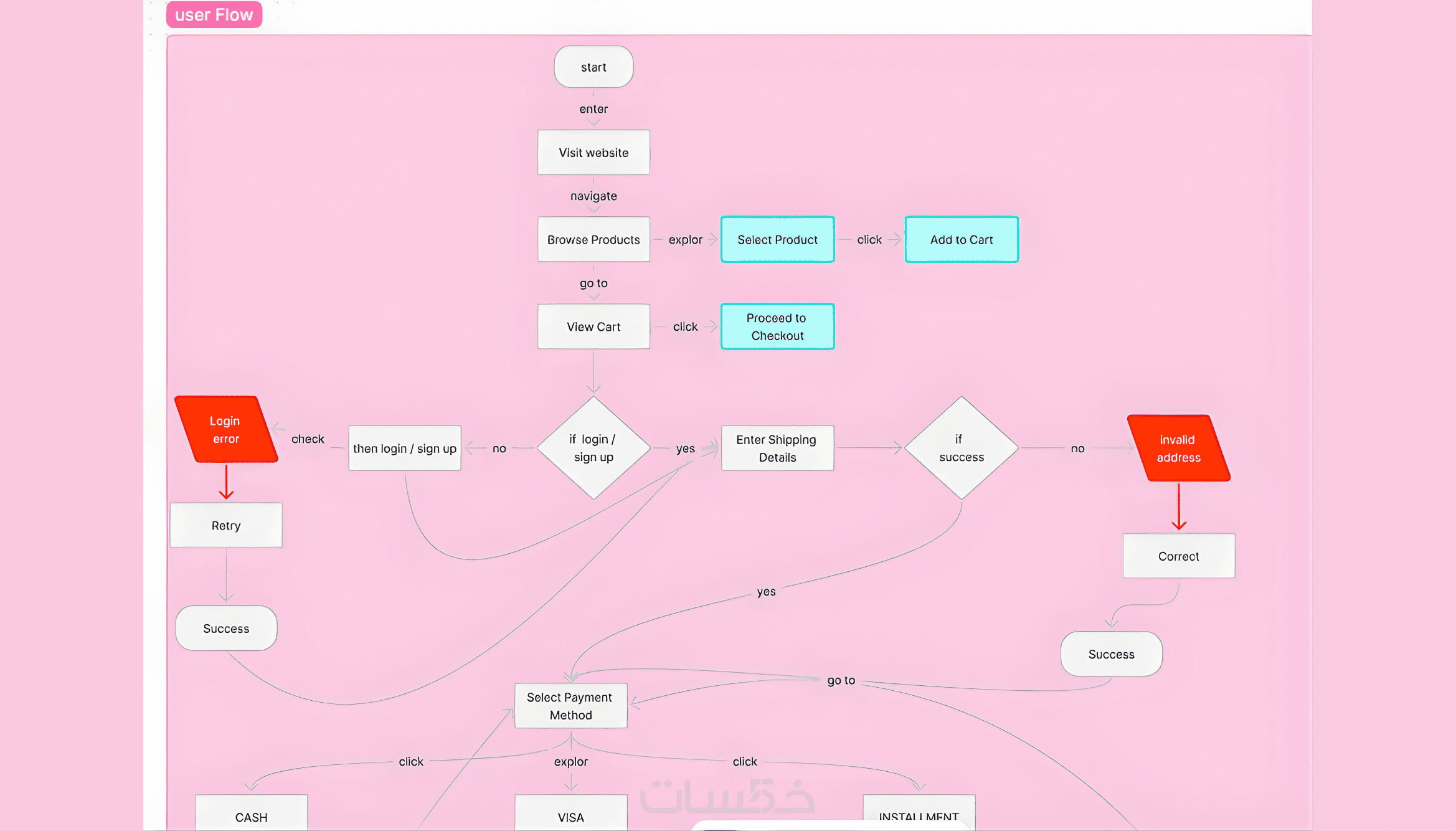Click the red invalid address shape

pyautogui.click(x=1178, y=449)
